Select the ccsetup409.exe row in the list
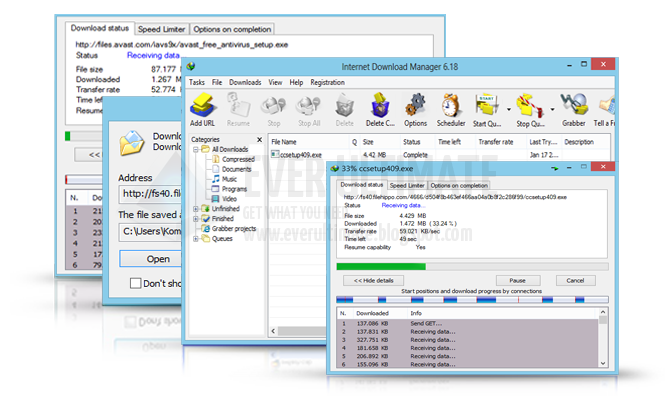Image resolution: width=665 pixels, height=407 pixels. click(439, 155)
